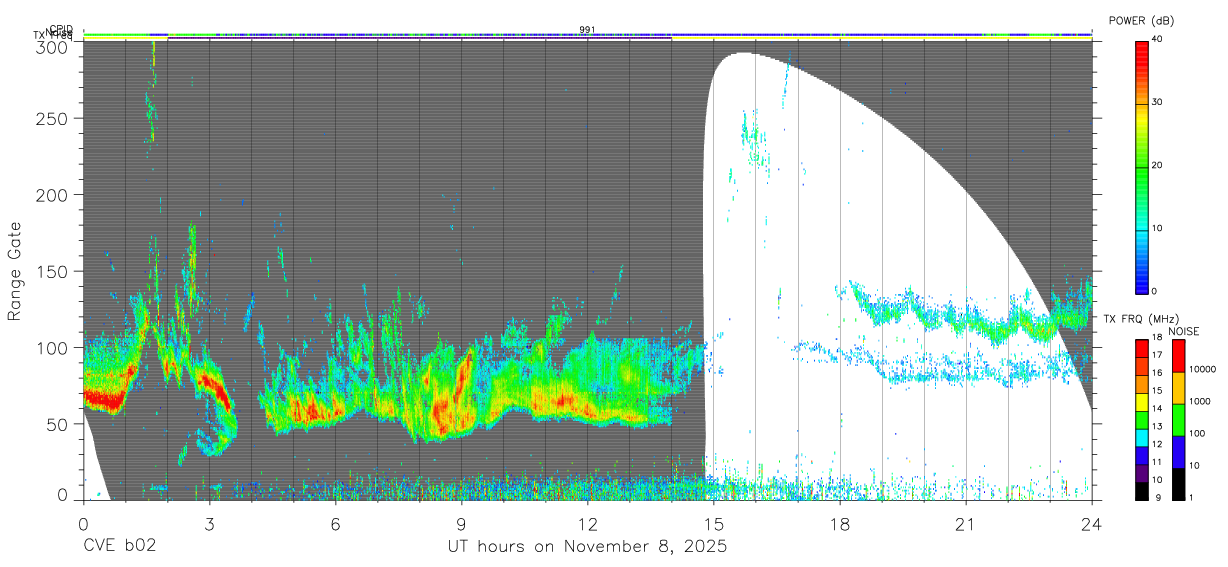1228x567 pixels.
Task: Click the 991 CPID value above the plot
Action: coord(587,30)
